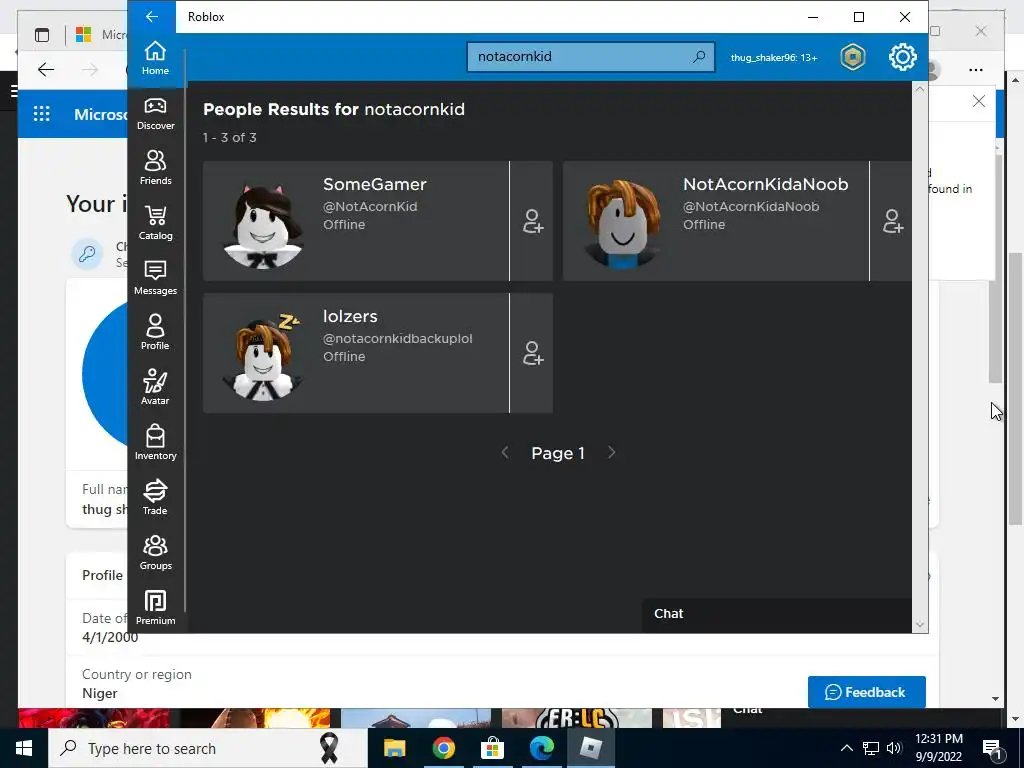1024x768 pixels.
Task: Open Google Chrome from taskbar
Action: pyautogui.click(x=443, y=748)
